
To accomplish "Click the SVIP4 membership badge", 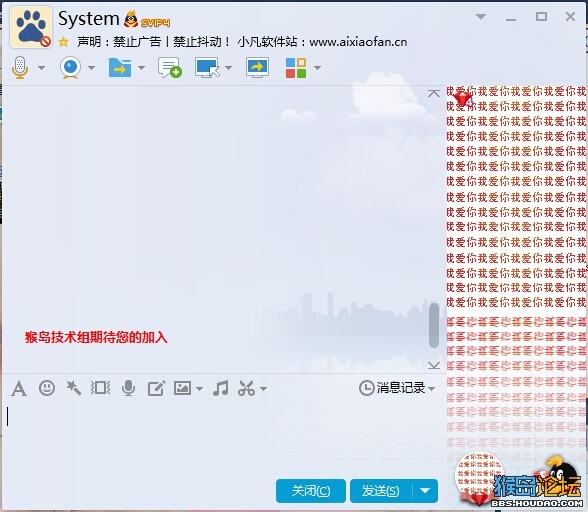I will [155, 23].
